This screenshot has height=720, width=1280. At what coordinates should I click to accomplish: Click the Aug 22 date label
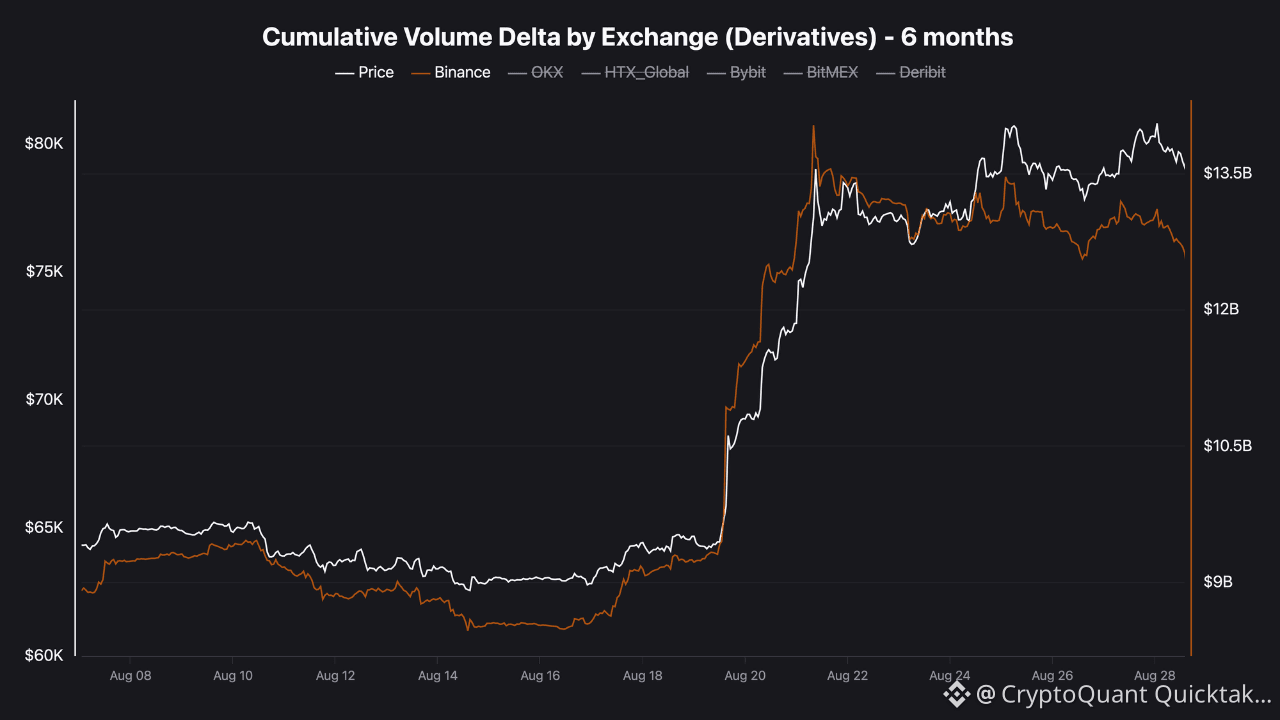847,676
